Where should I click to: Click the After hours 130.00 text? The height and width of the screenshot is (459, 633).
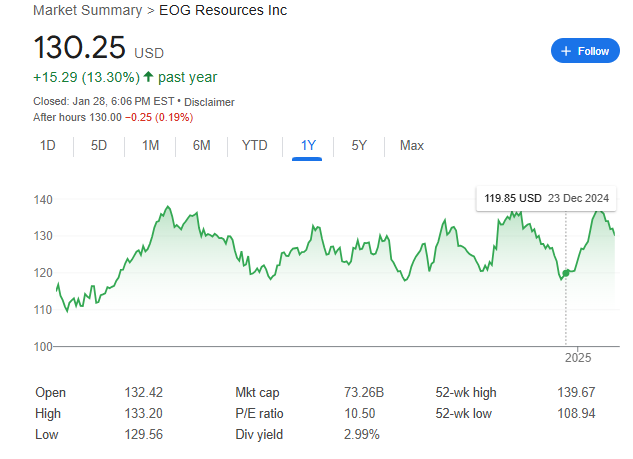(x=77, y=117)
